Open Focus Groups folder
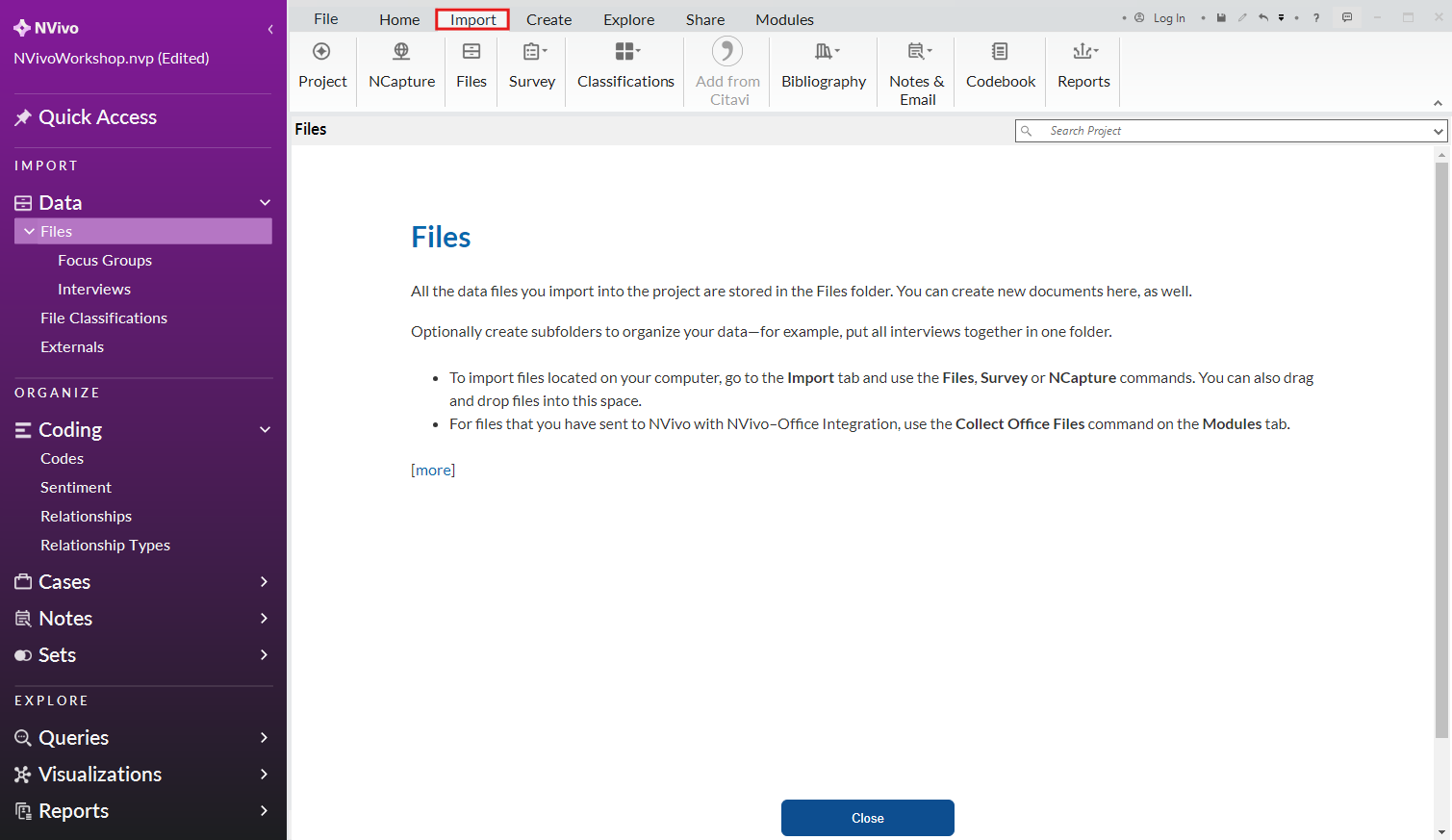 [105, 261]
